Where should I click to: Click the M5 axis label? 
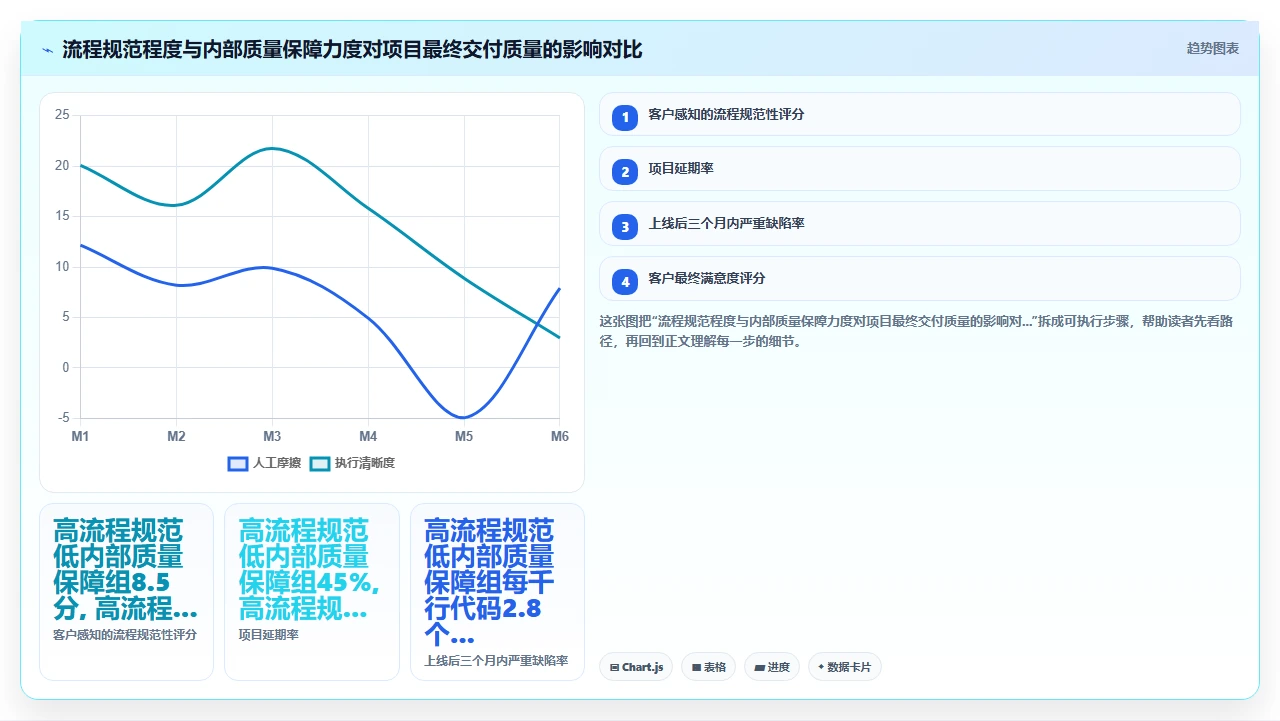click(x=464, y=436)
